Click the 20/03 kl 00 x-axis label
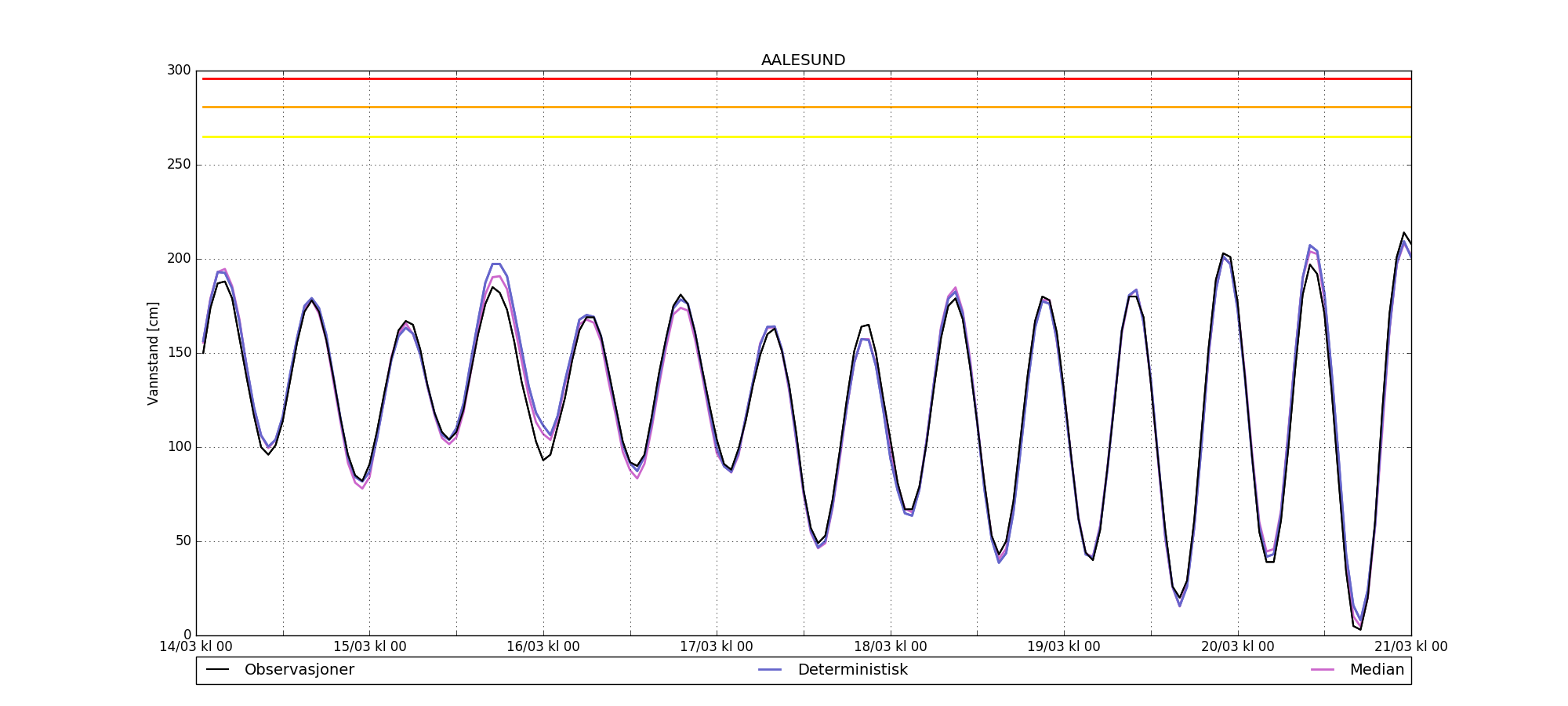The image size is (1568, 706). coord(1237,647)
